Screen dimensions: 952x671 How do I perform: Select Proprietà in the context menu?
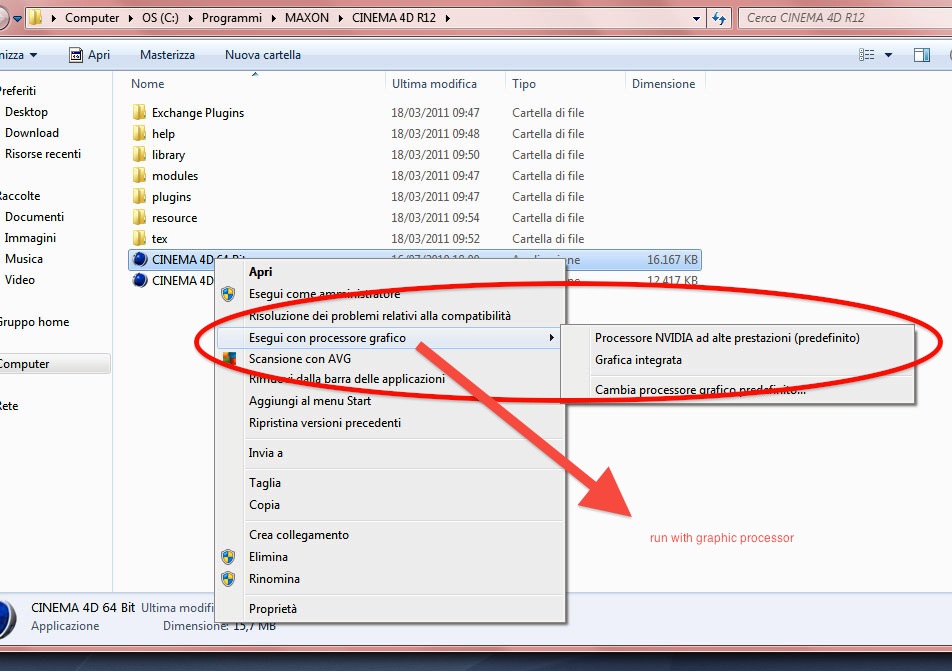(x=273, y=608)
